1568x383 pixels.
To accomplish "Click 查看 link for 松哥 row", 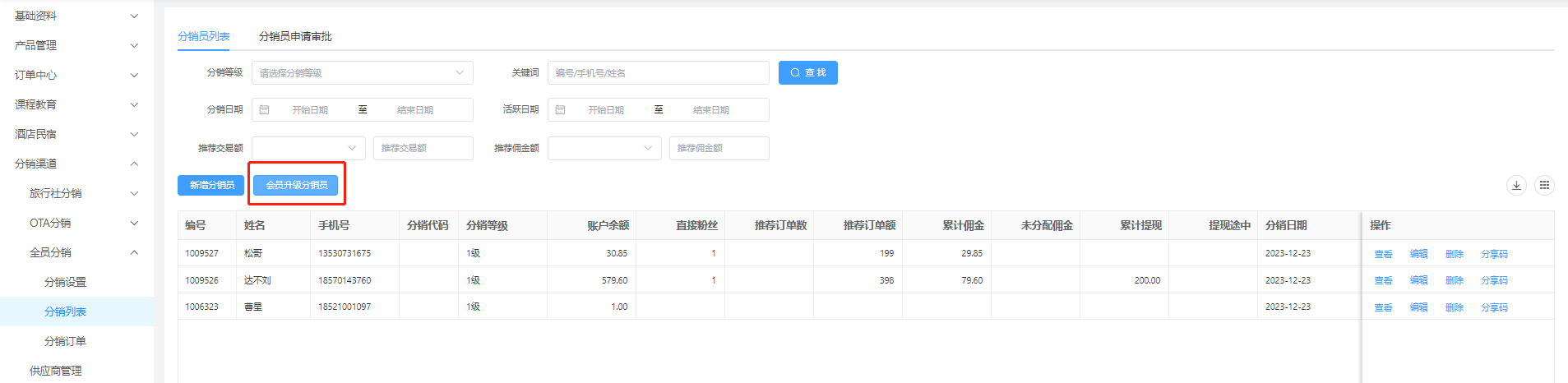I will [x=1383, y=254].
